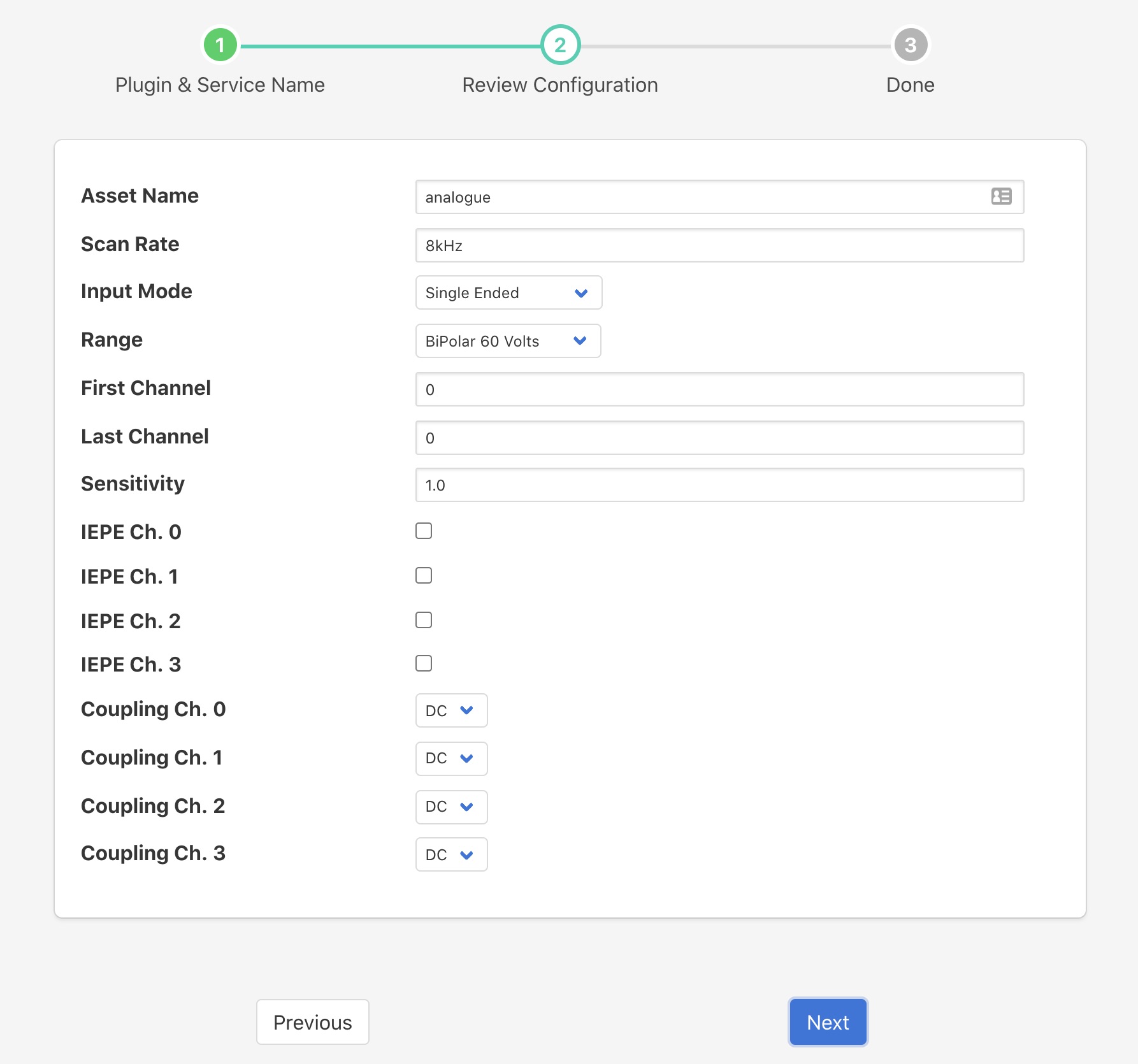
Task: Enable IEPE Ch. 0 checkbox
Action: click(x=424, y=531)
